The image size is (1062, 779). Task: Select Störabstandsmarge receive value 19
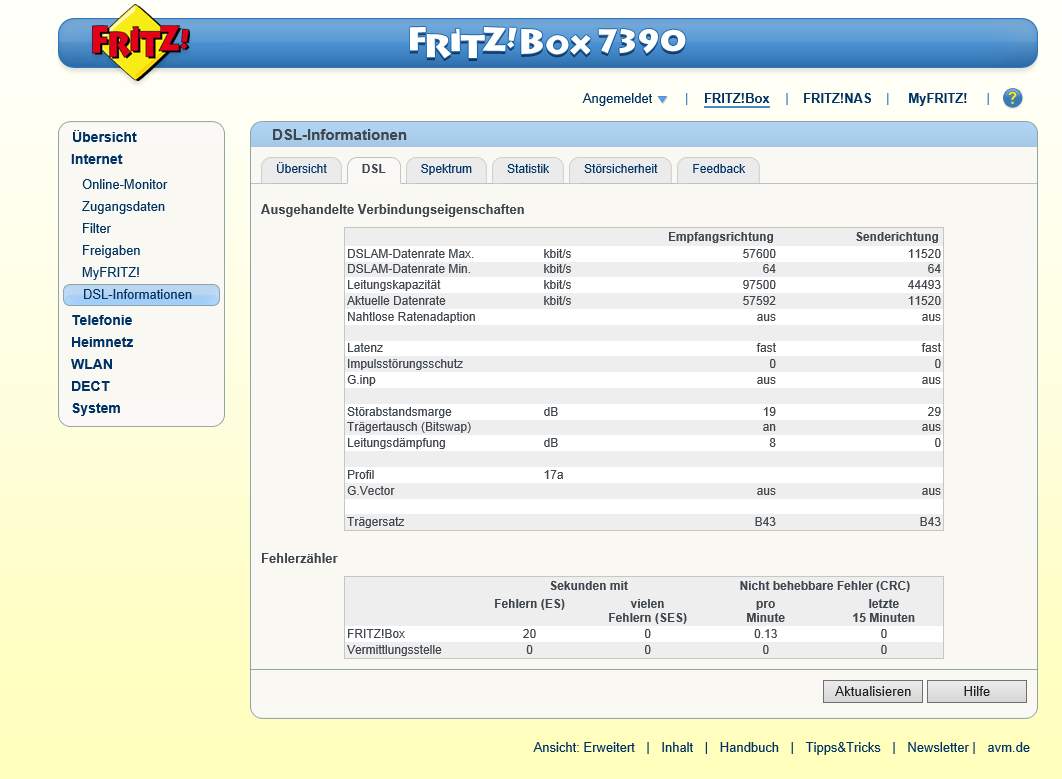[x=769, y=412]
